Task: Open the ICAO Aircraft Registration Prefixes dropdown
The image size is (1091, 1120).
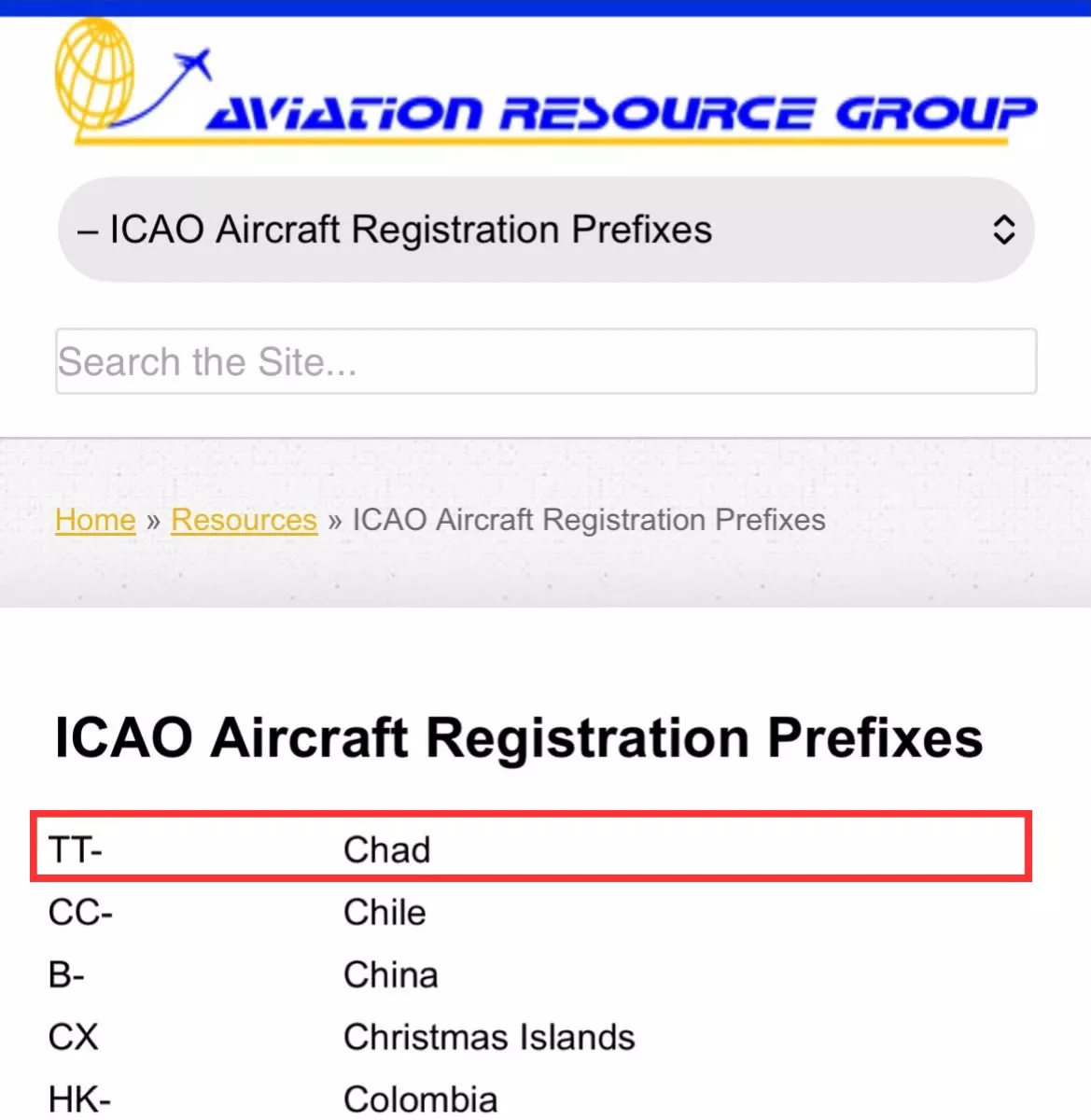Action: pyautogui.click(x=546, y=230)
